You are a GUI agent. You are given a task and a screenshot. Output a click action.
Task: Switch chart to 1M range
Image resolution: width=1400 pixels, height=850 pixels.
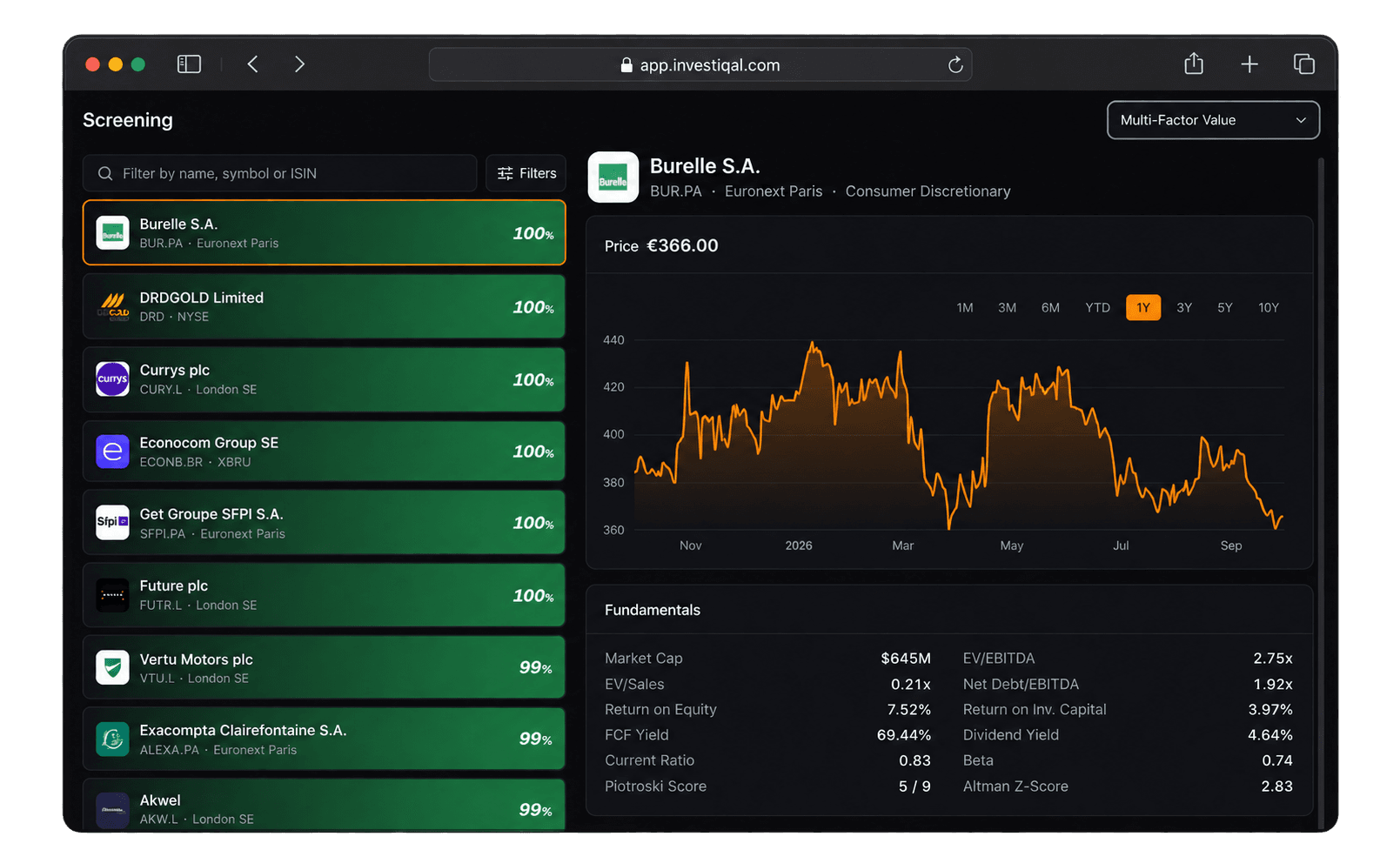[965, 308]
